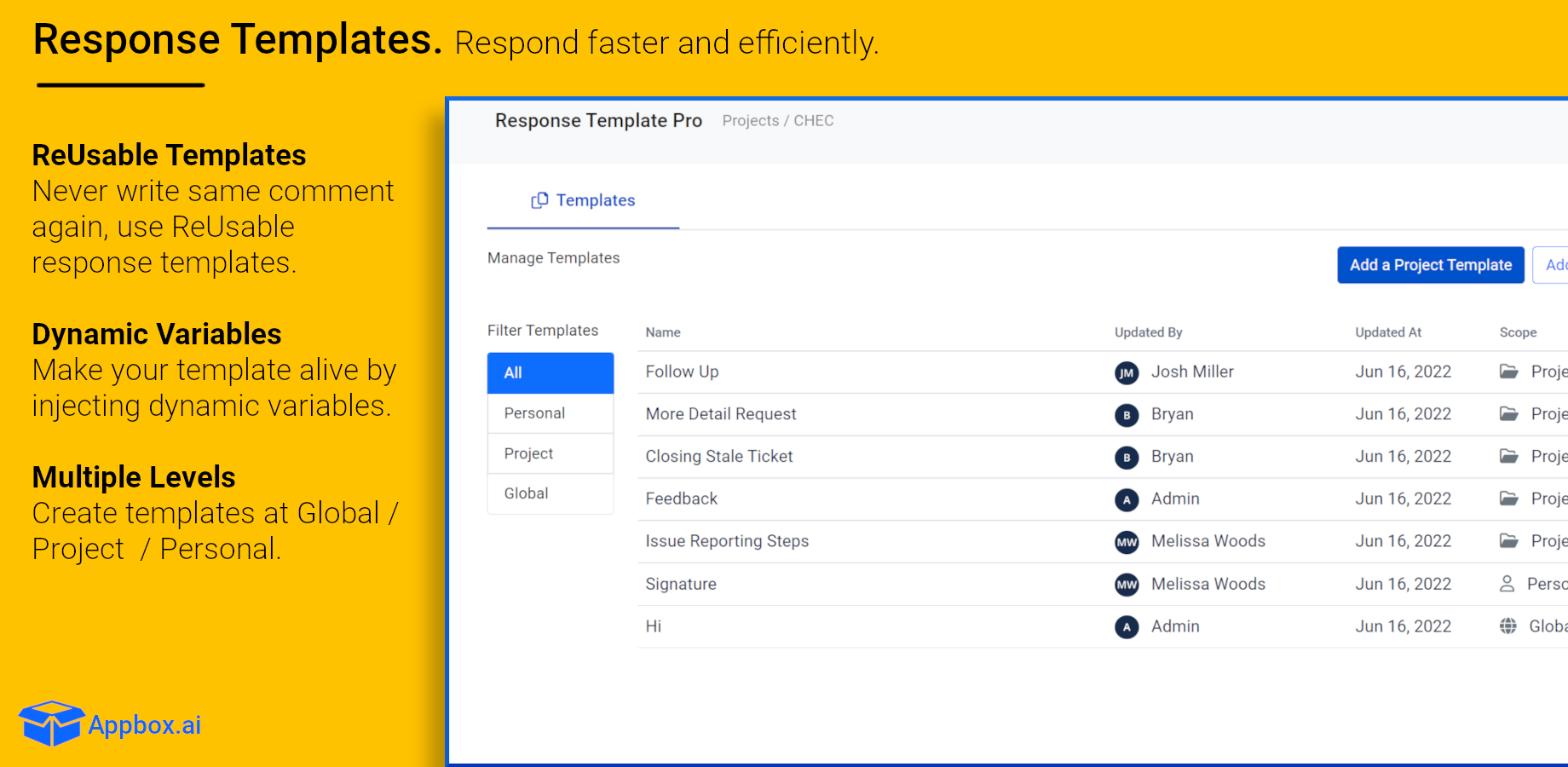Screen dimensions: 1568x767
Task: Open the Signature template
Action: point(681,584)
